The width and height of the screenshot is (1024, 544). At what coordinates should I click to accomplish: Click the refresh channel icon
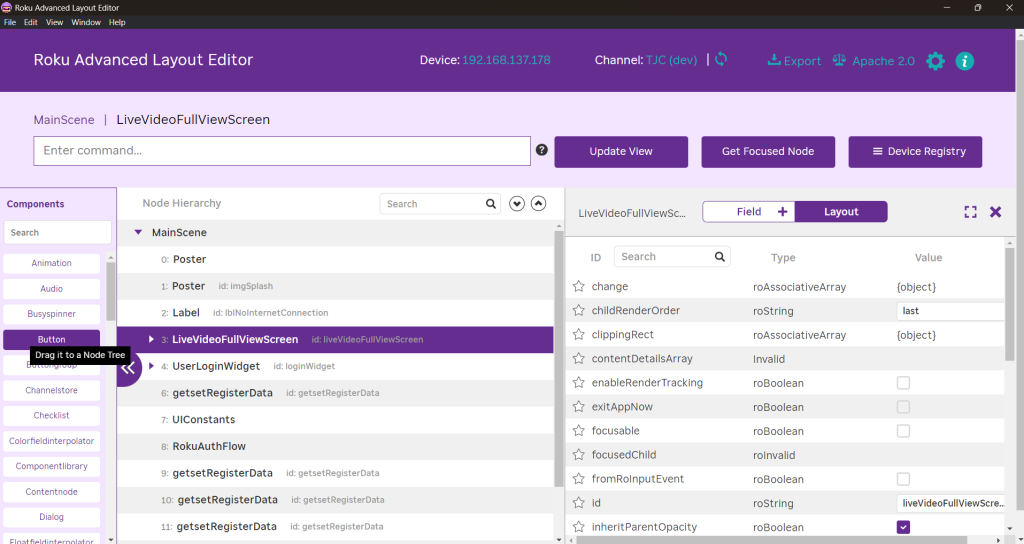pos(721,59)
